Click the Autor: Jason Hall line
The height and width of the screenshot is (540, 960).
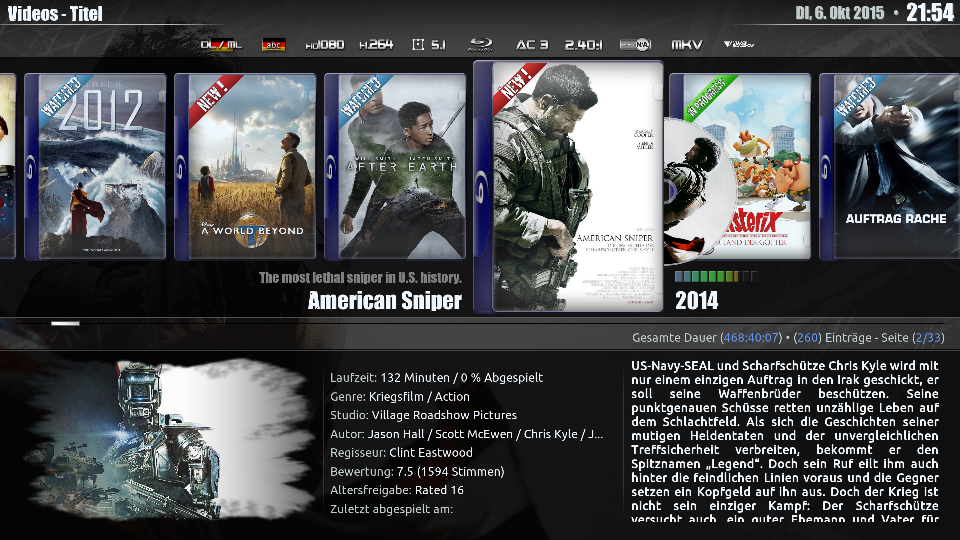pos(467,434)
